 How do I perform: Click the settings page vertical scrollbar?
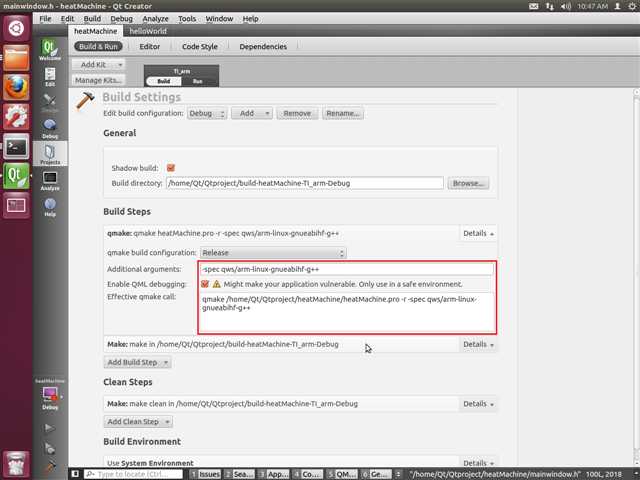click(x=636, y=278)
